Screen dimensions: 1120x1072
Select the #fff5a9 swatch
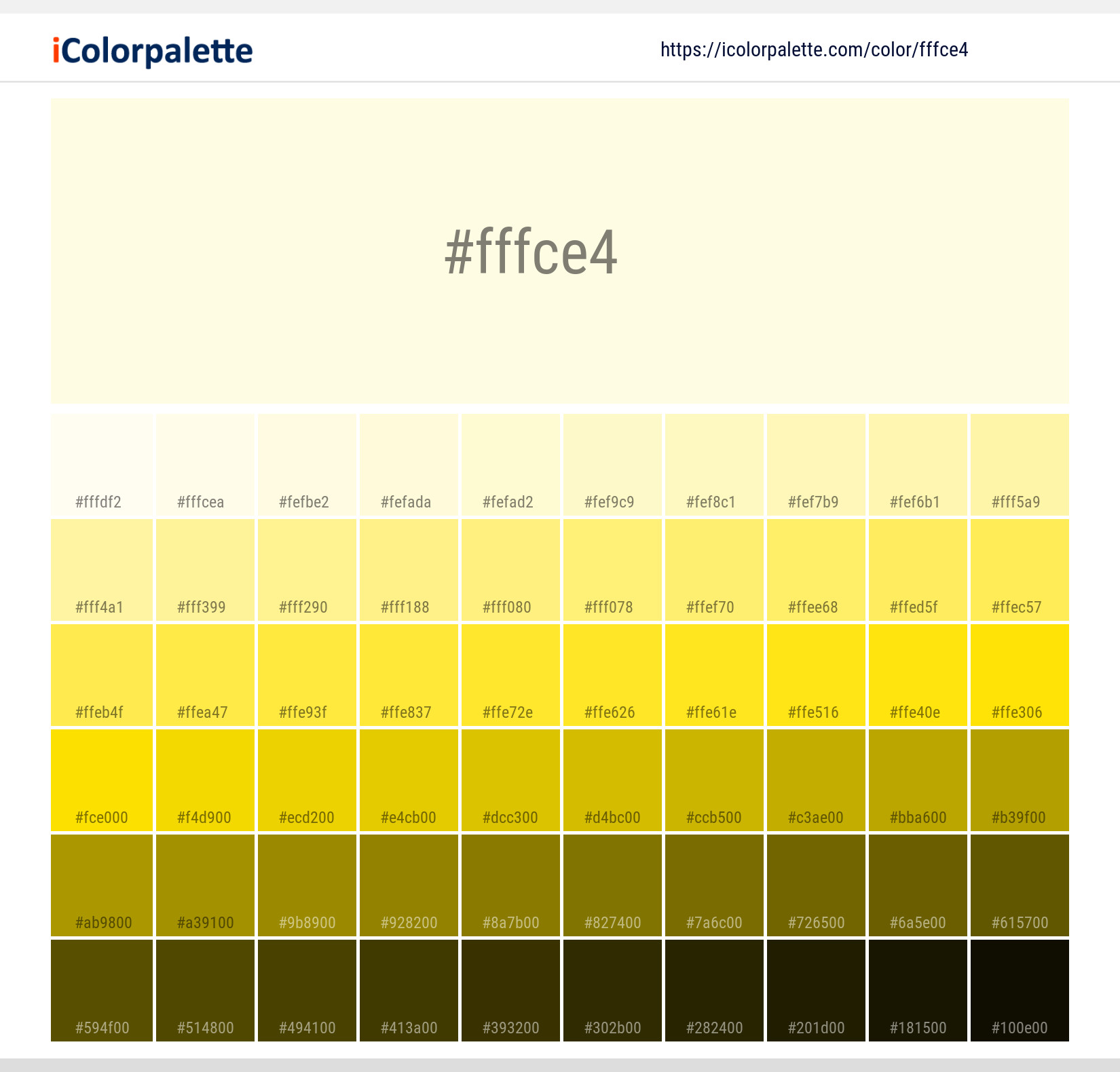1020,465
